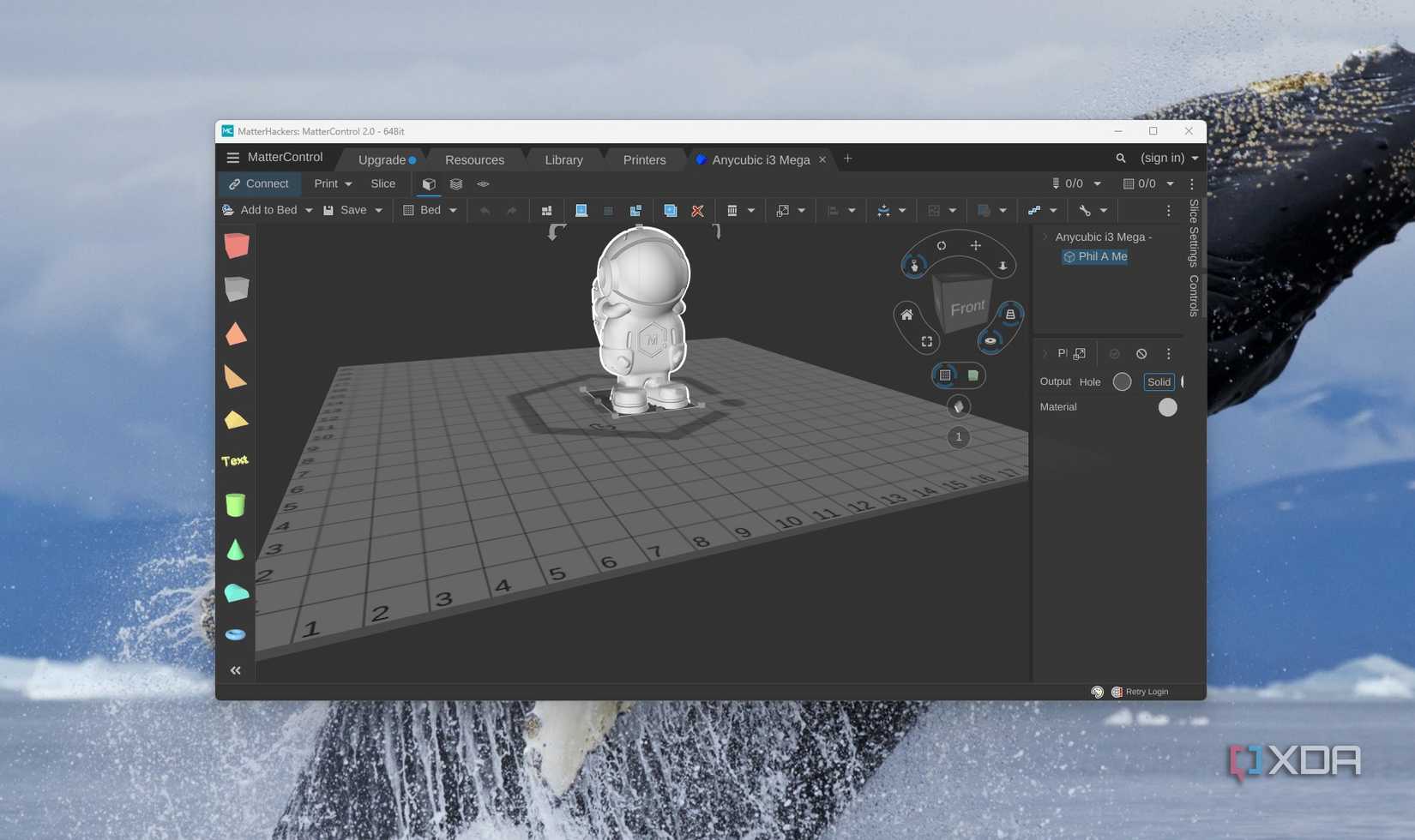1415x840 pixels.
Task: Open the Bed dropdown menu
Action: click(x=452, y=210)
